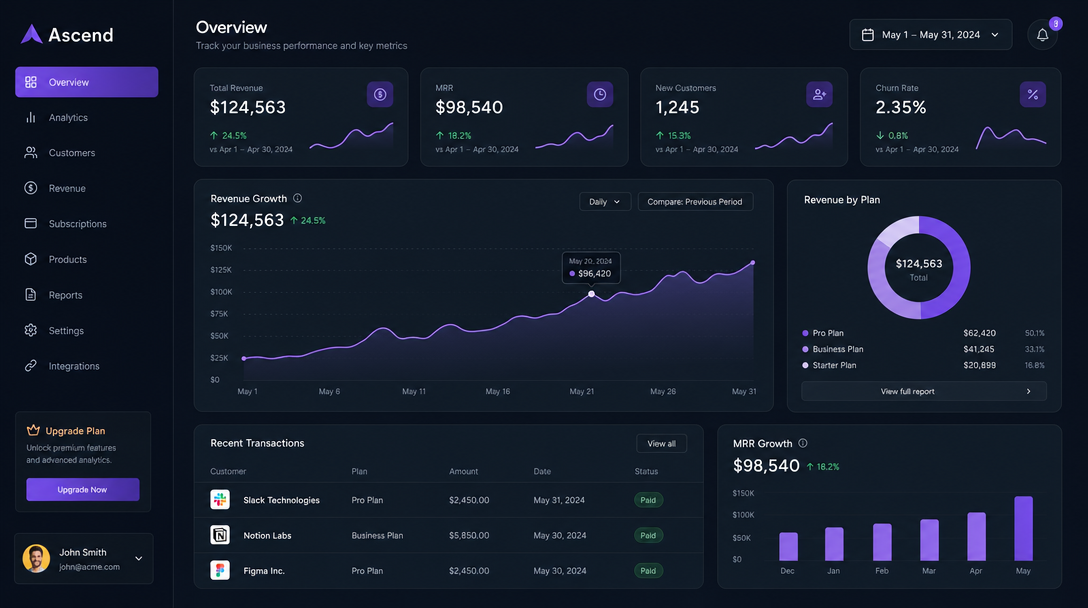The height and width of the screenshot is (608, 1088).
Task: Click the info icon next to Revenue Growth
Action: coord(297,198)
